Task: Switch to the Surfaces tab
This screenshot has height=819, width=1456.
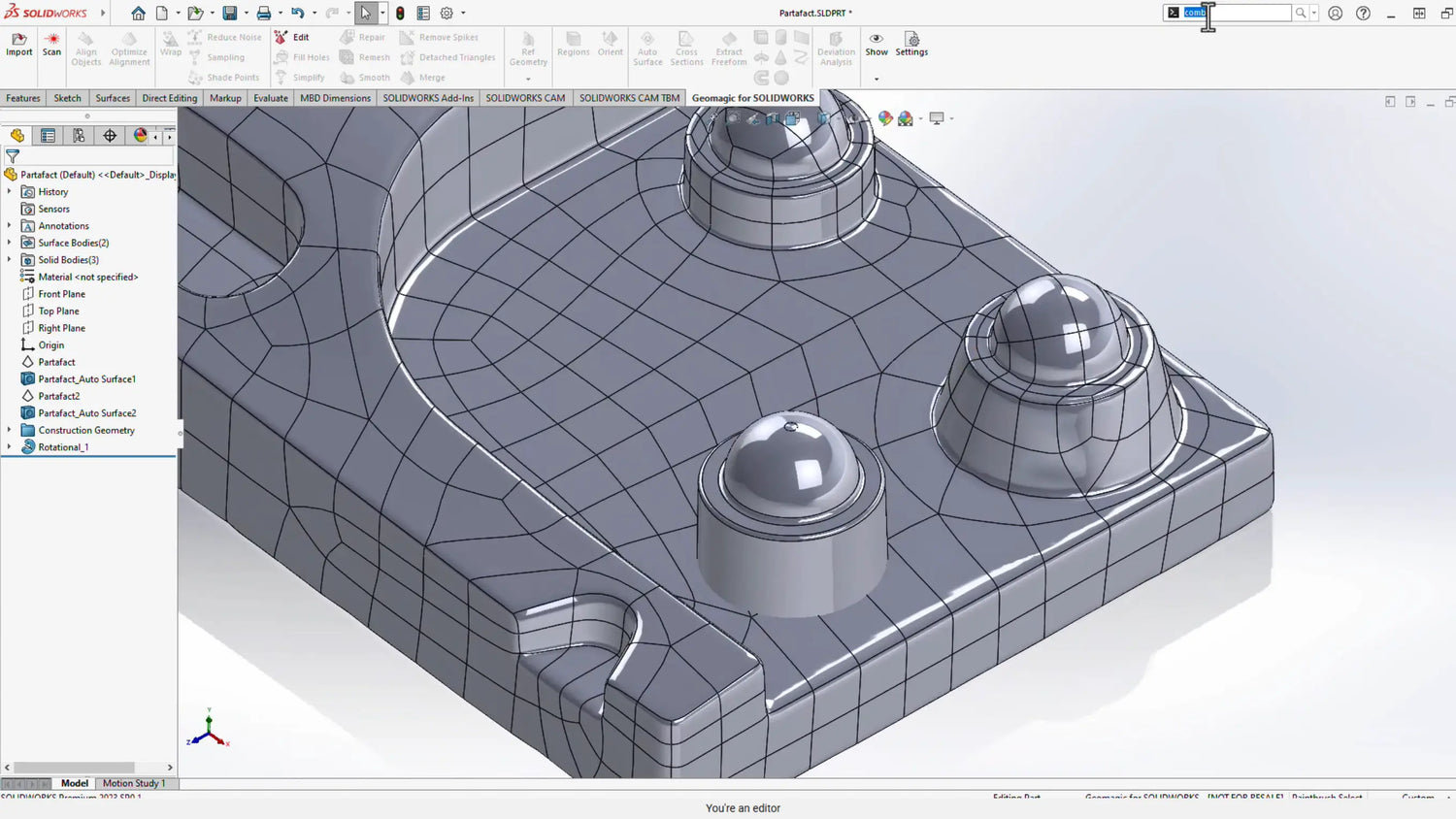Action: (113, 98)
